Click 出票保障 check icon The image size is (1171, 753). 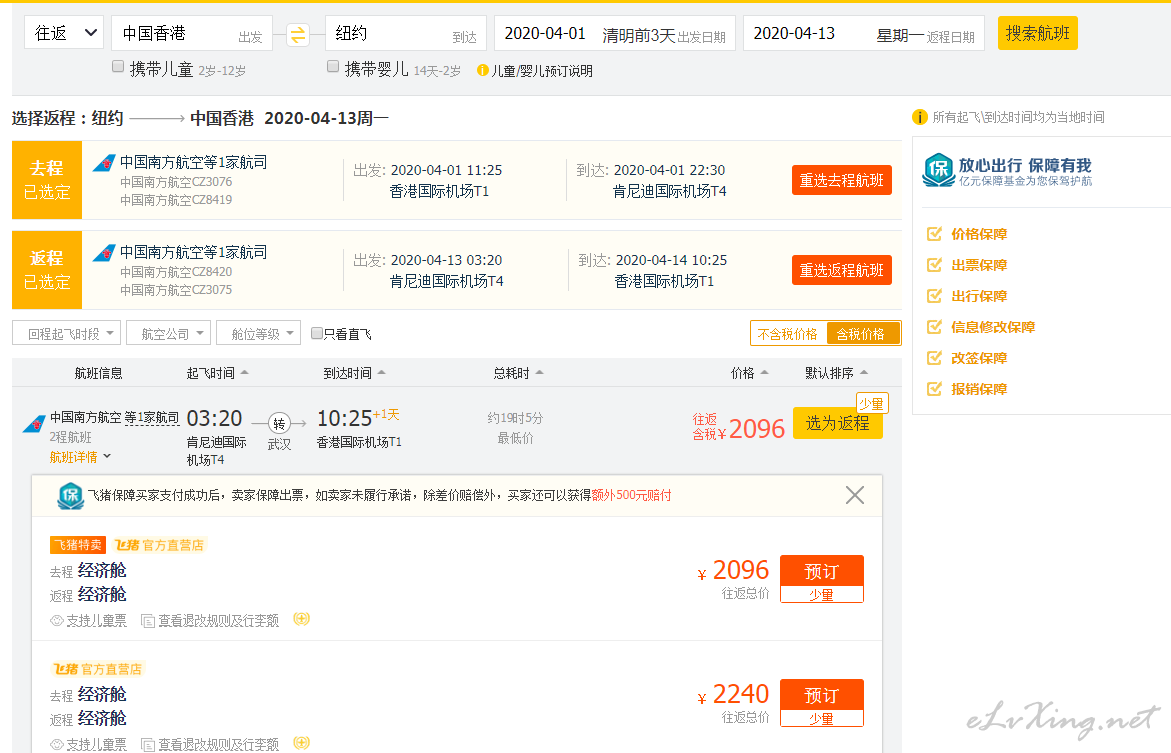(x=934, y=265)
